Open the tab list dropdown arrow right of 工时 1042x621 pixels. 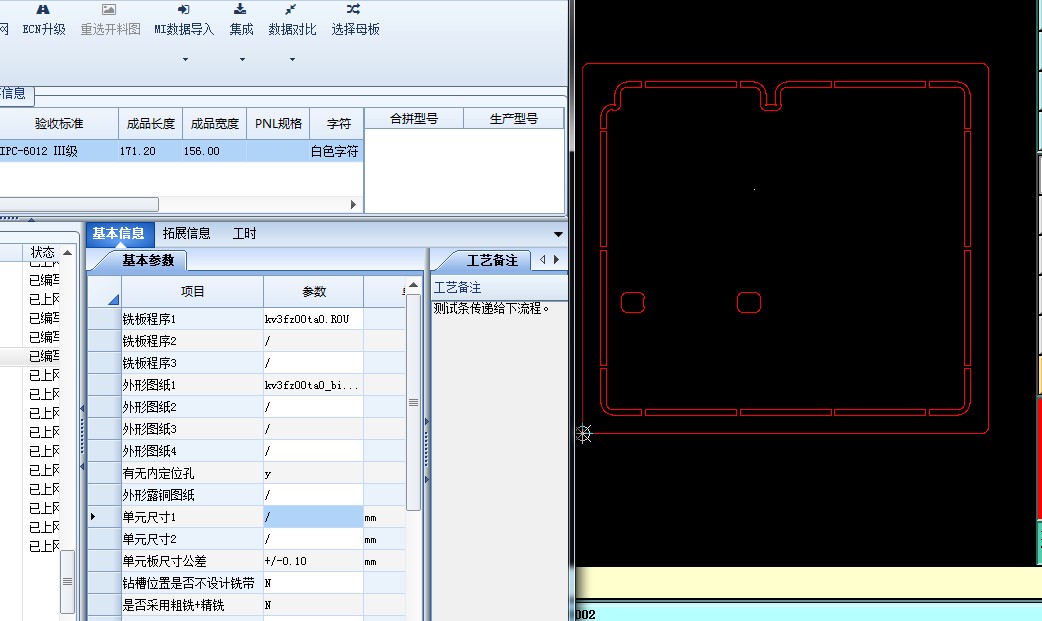point(558,234)
